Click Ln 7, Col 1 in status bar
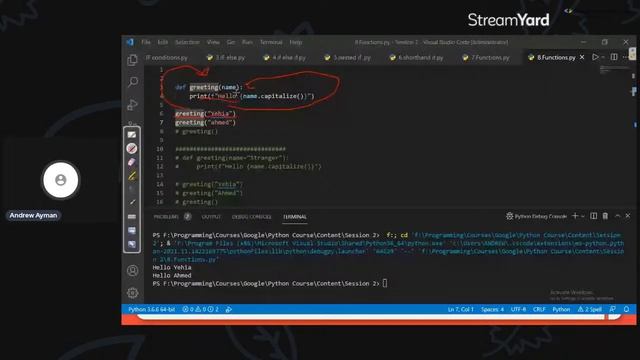 [460, 309]
